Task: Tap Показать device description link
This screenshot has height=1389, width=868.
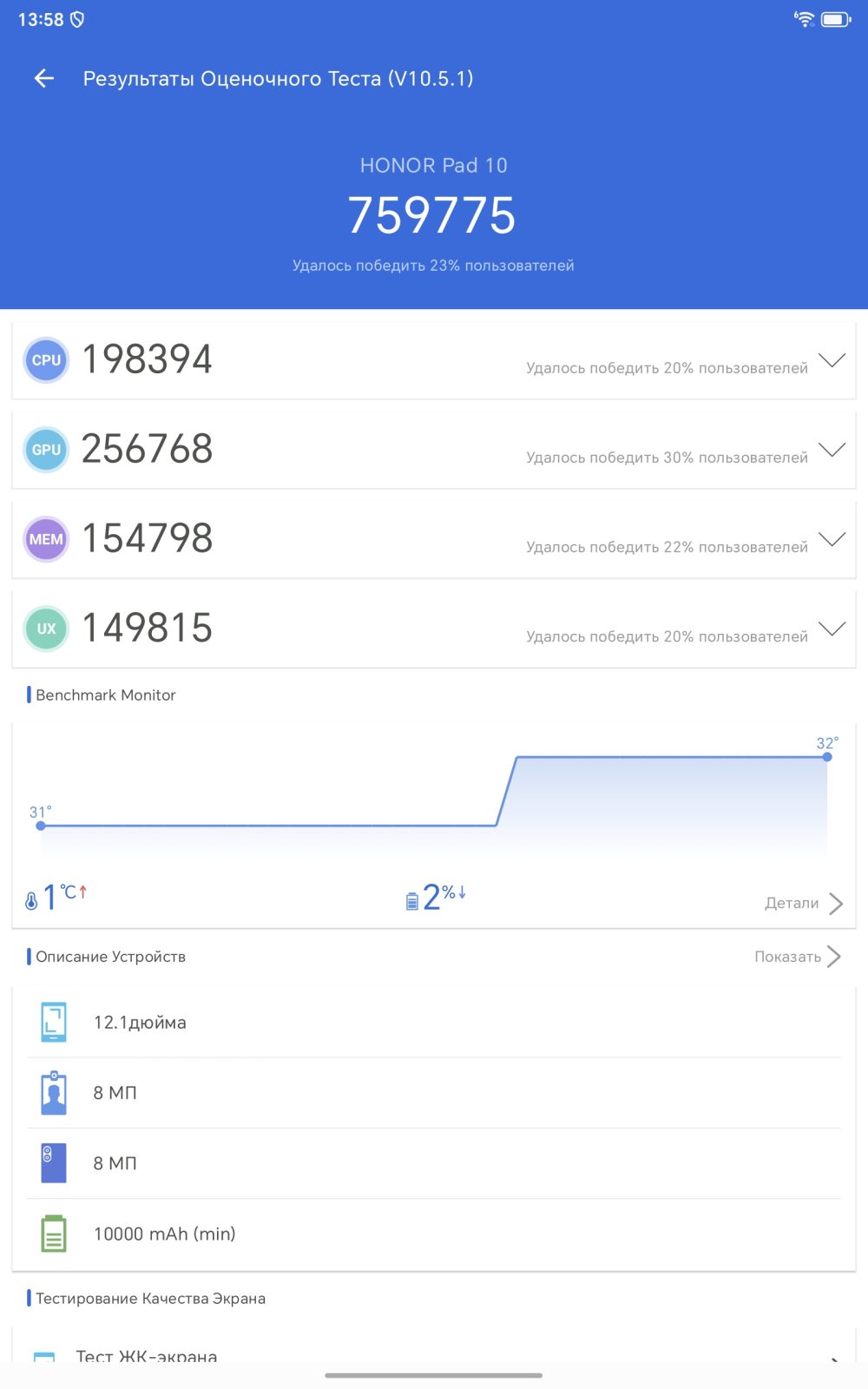Action: (x=787, y=957)
